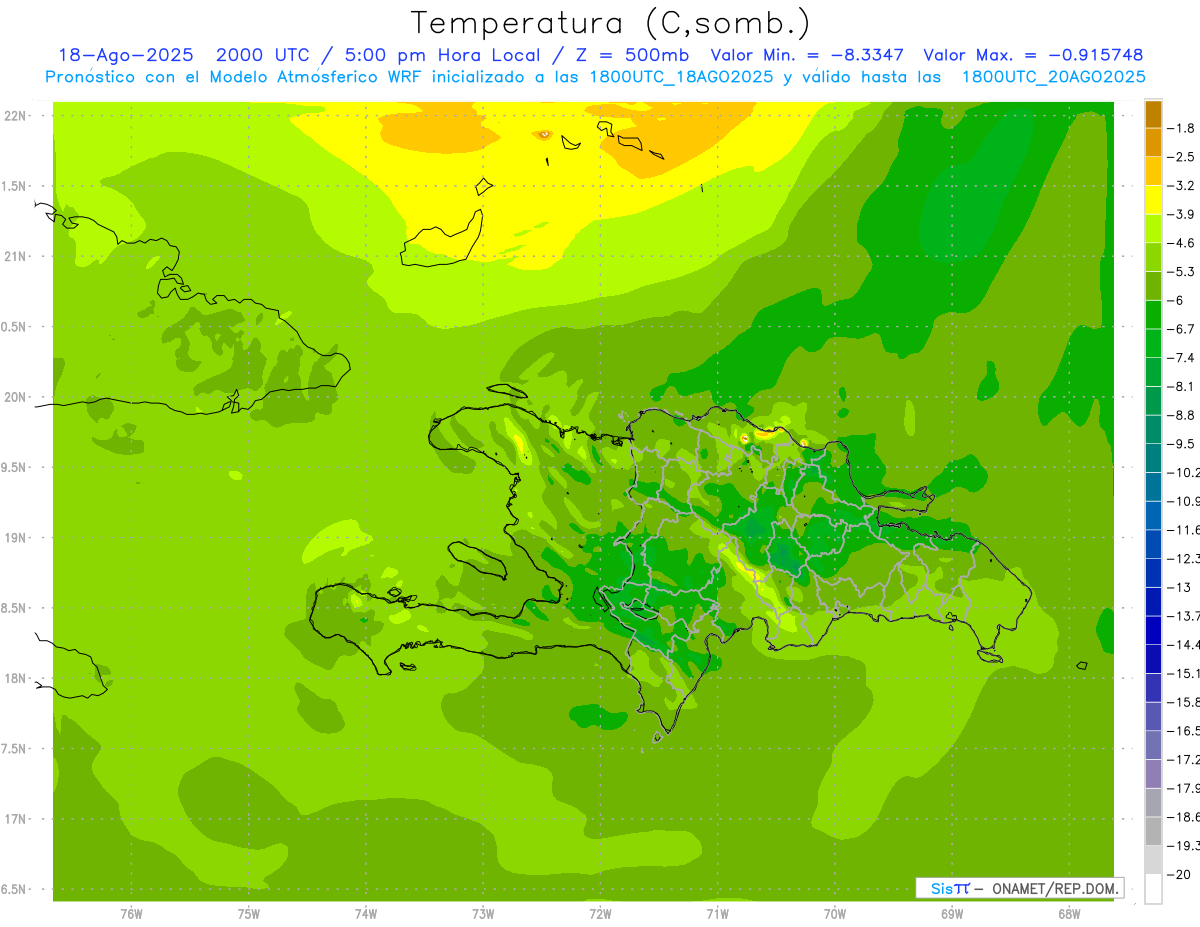This screenshot has height=927, width=1200.
Task: Click the '70W' longitude label
Action: click(x=835, y=914)
